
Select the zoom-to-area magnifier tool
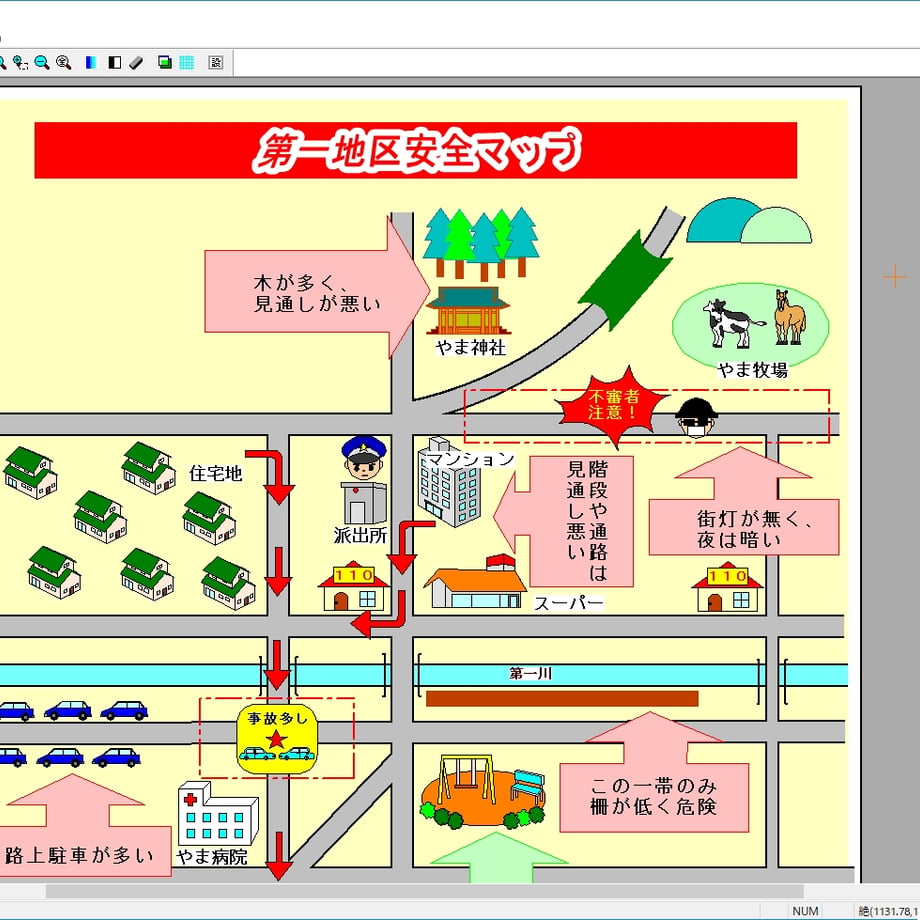point(20,62)
